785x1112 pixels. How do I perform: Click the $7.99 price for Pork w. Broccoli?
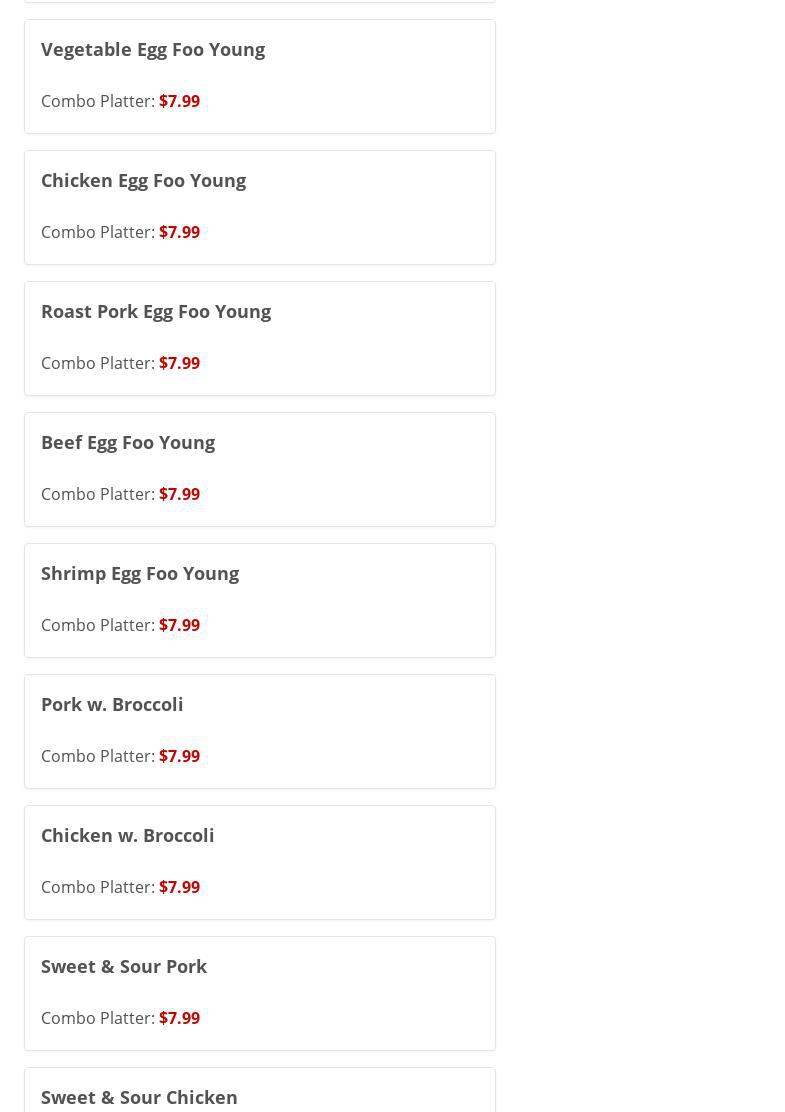[180, 756]
